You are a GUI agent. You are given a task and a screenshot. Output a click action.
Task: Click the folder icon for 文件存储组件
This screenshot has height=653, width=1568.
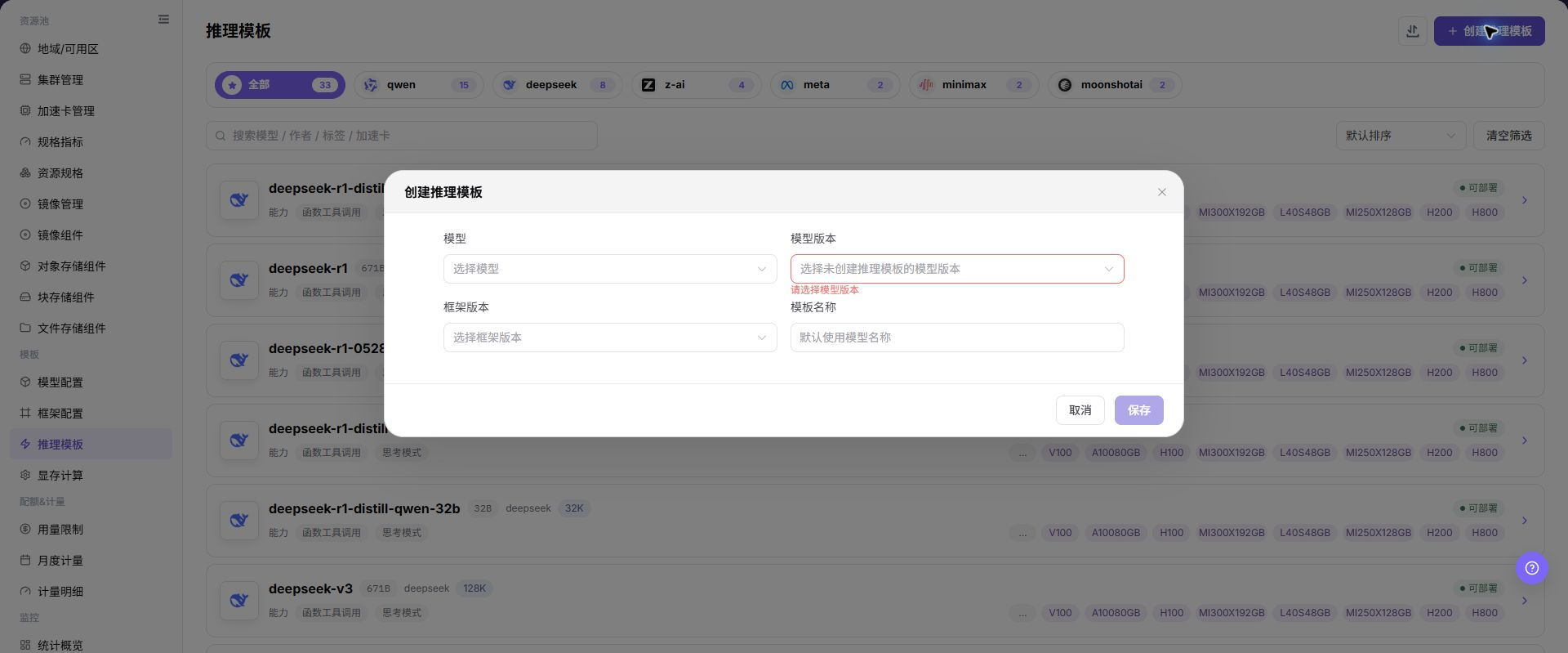[25, 329]
